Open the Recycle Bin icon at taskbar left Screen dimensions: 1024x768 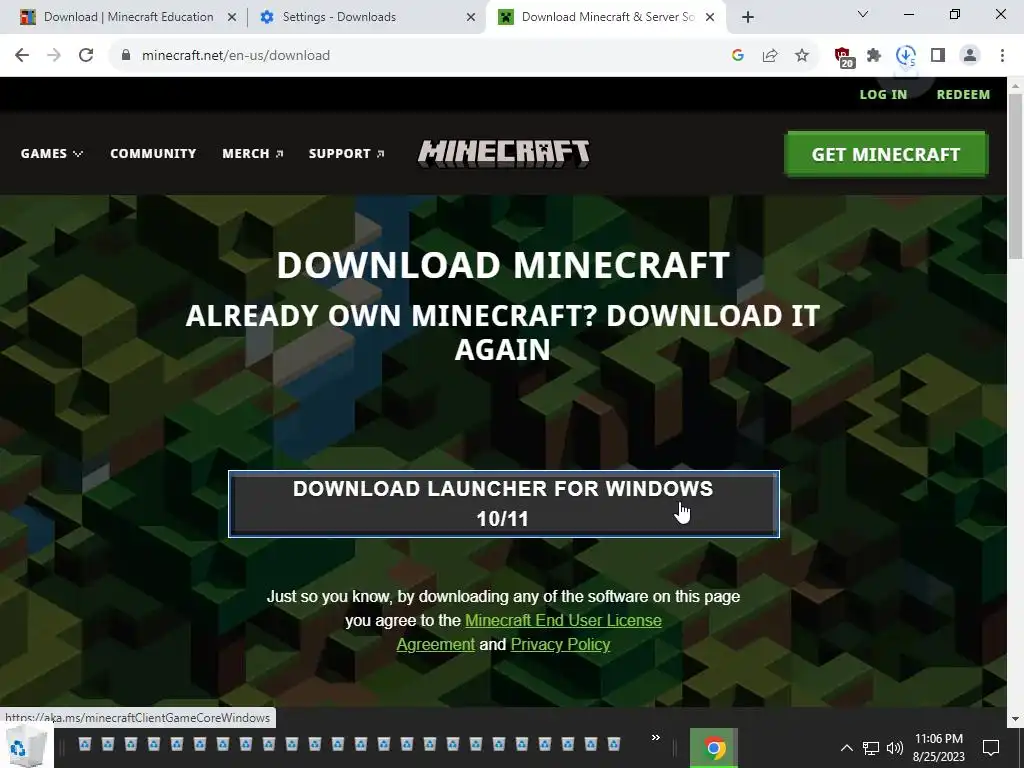click(26, 747)
